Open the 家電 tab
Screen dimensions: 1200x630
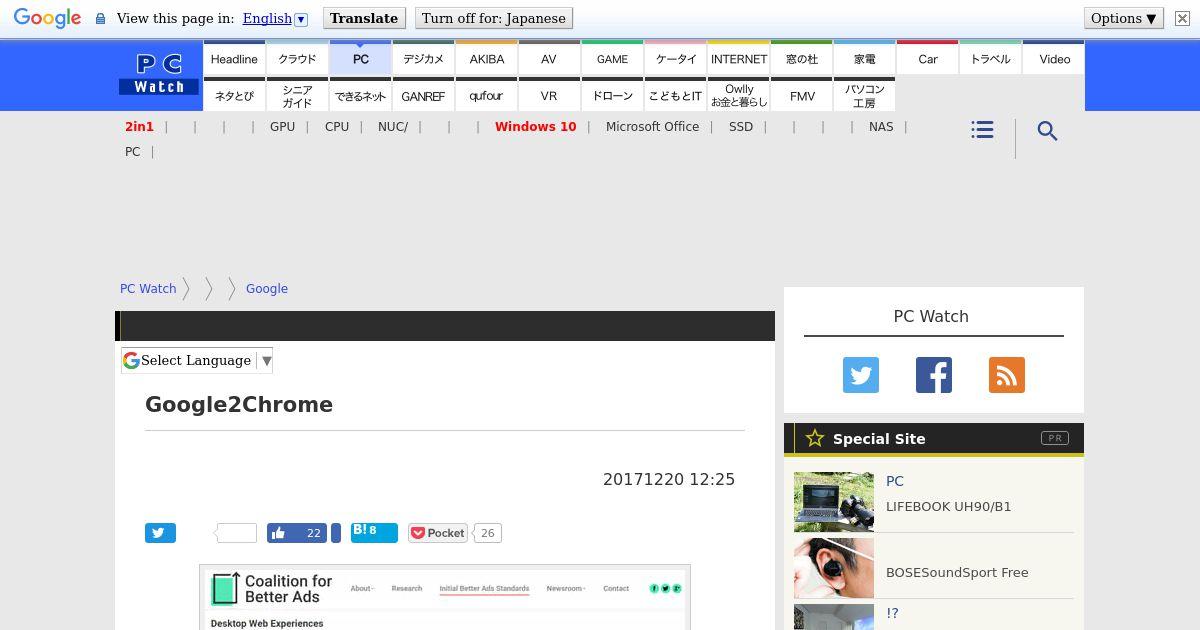[864, 58]
